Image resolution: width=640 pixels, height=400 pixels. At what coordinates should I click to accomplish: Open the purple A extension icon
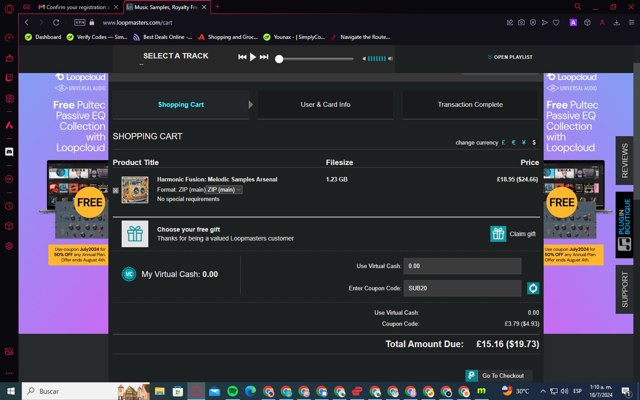pyautogui.click(x=573, y=22)
